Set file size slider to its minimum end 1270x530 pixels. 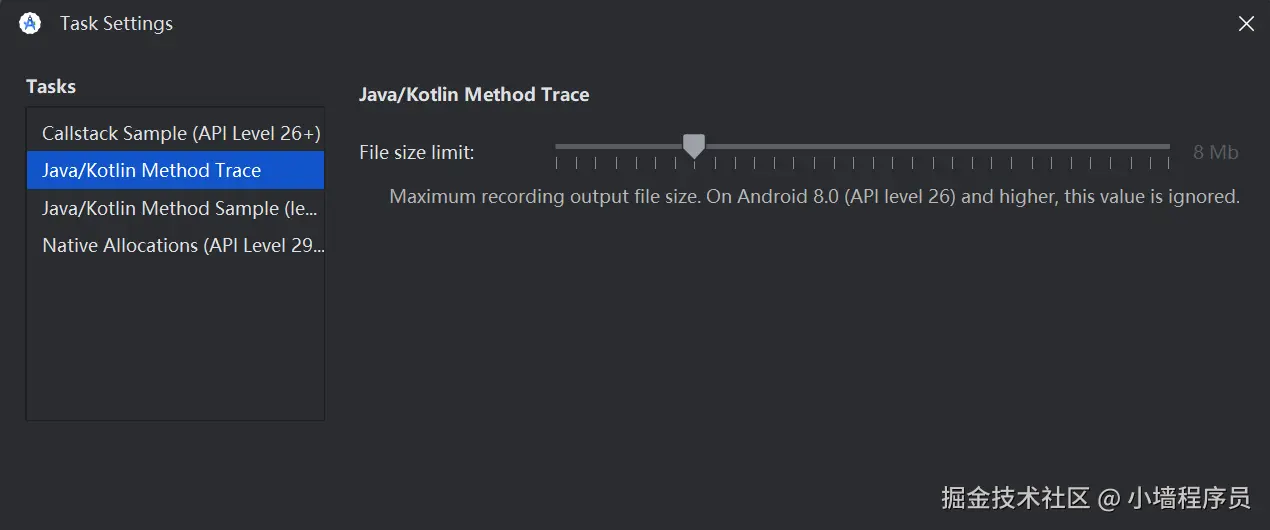(557, 147)
